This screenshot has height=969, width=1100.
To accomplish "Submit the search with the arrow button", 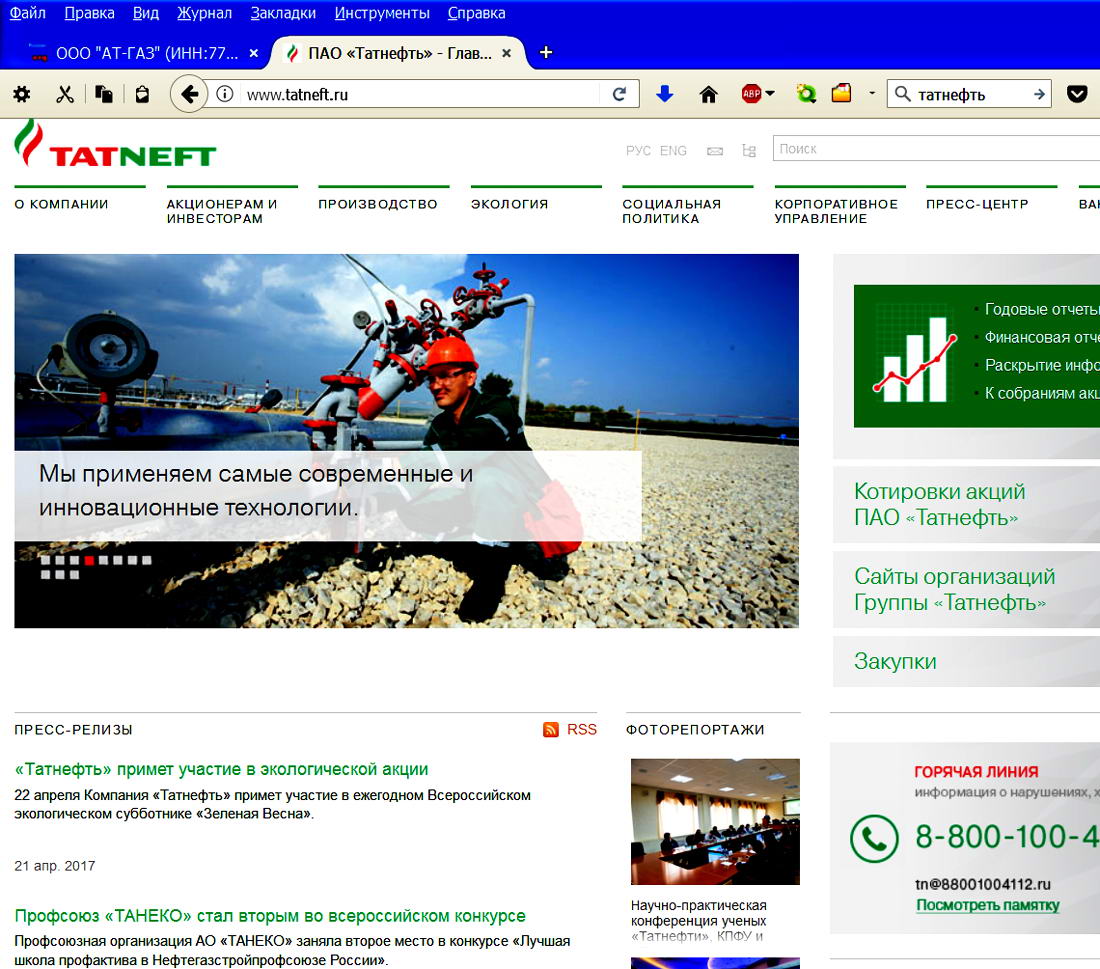I will tap(1039, 94).
